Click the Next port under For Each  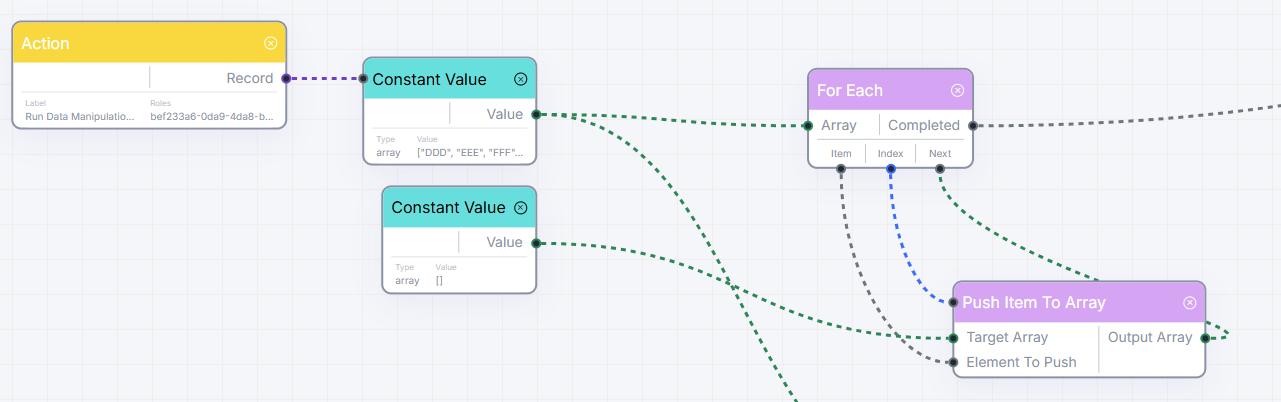pyautogui.click(x=940, y=169)
